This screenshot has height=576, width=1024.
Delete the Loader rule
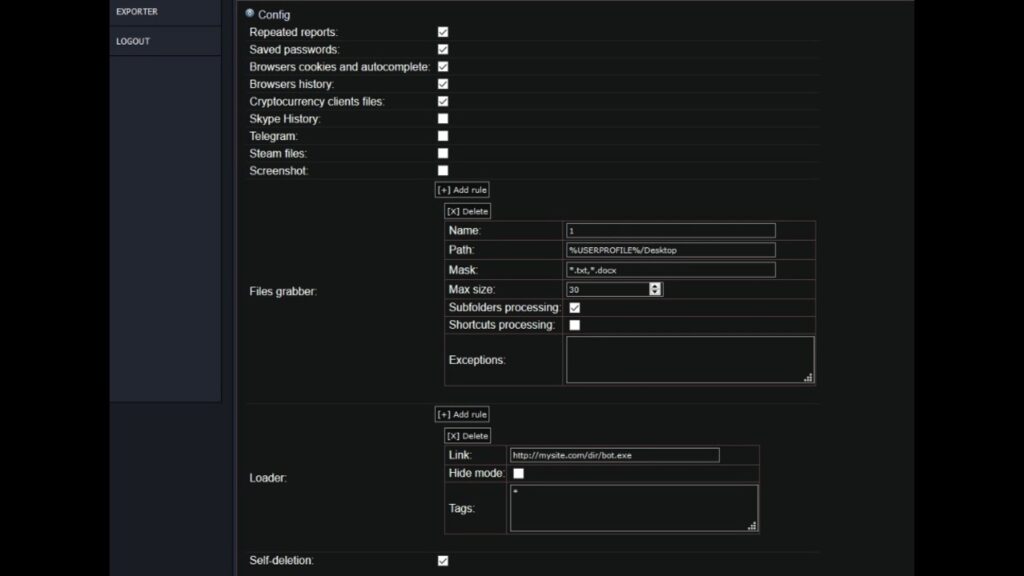pos(468,436)
